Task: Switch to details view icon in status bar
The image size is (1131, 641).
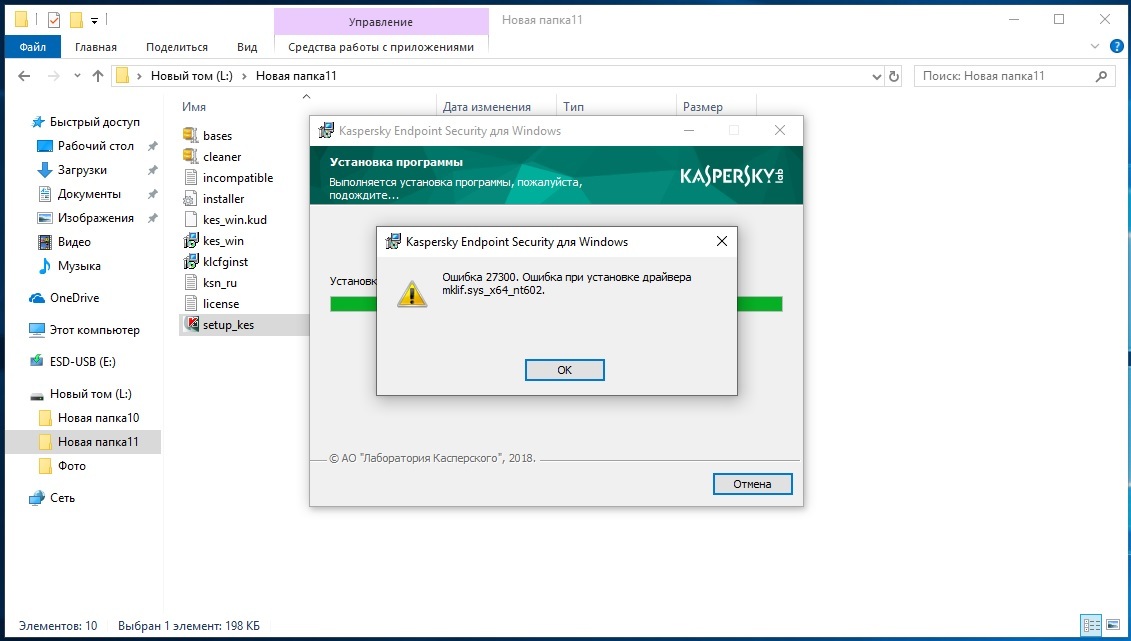Action: [1091, 625]
